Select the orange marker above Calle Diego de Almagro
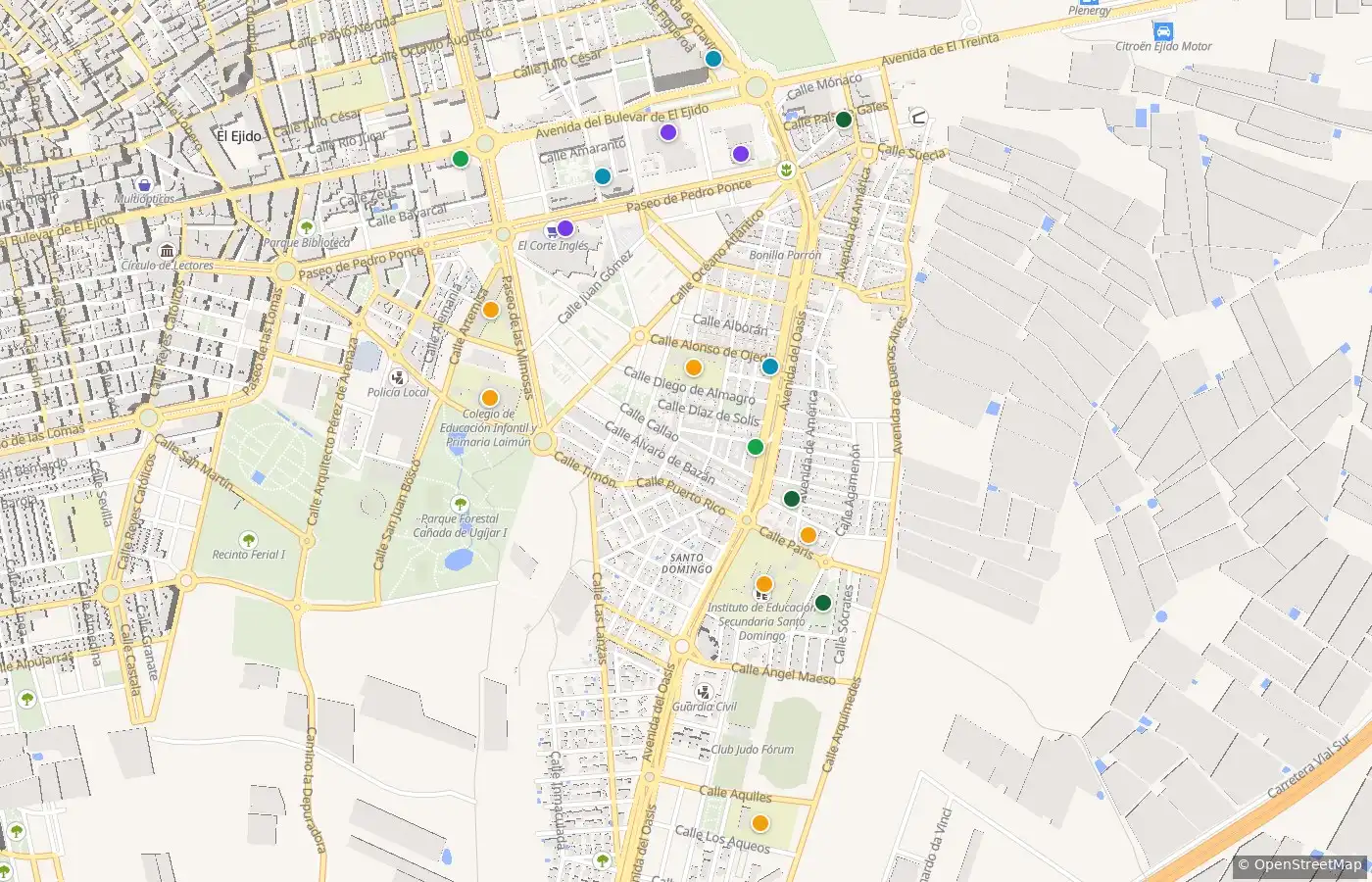Screen dimensions: 1372x882 click(694, 367)
